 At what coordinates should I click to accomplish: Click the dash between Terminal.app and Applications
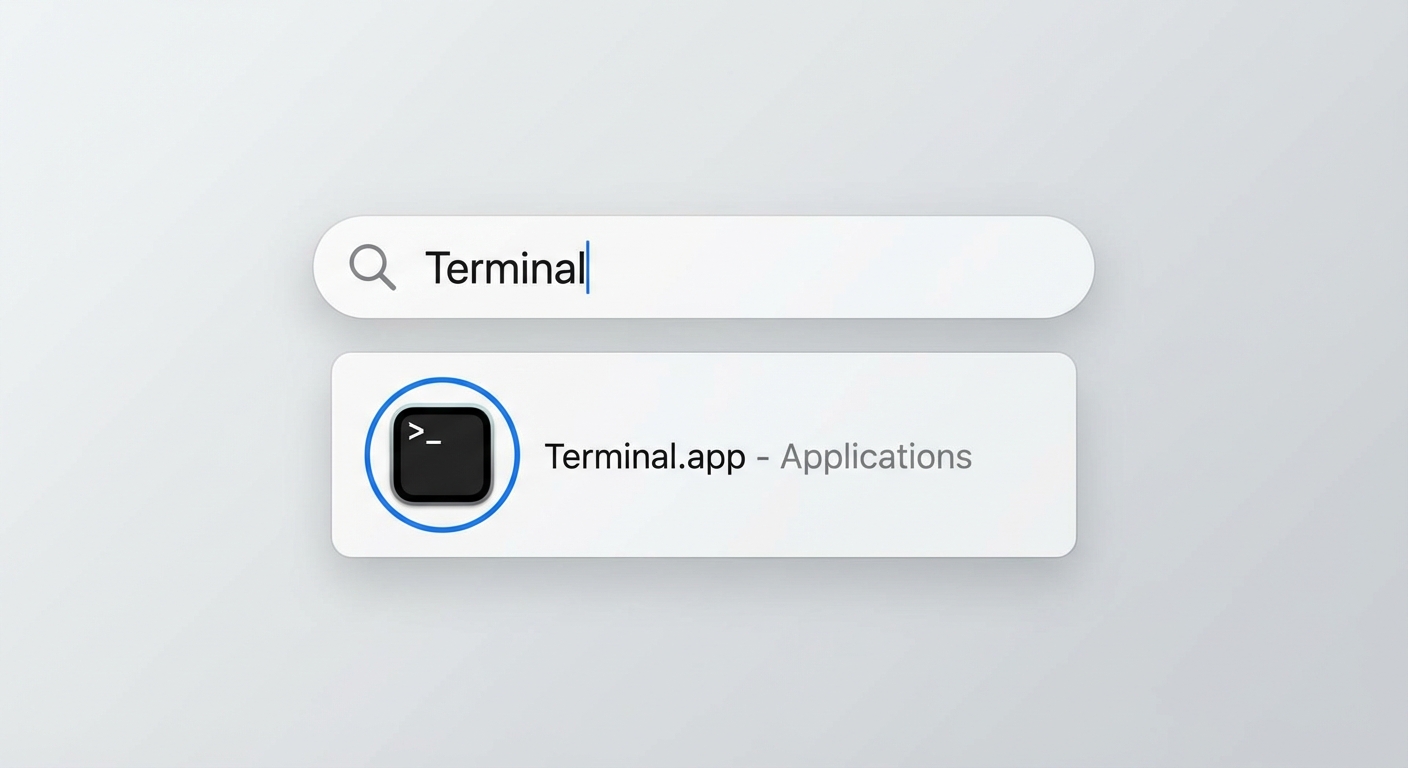[763, 458]
